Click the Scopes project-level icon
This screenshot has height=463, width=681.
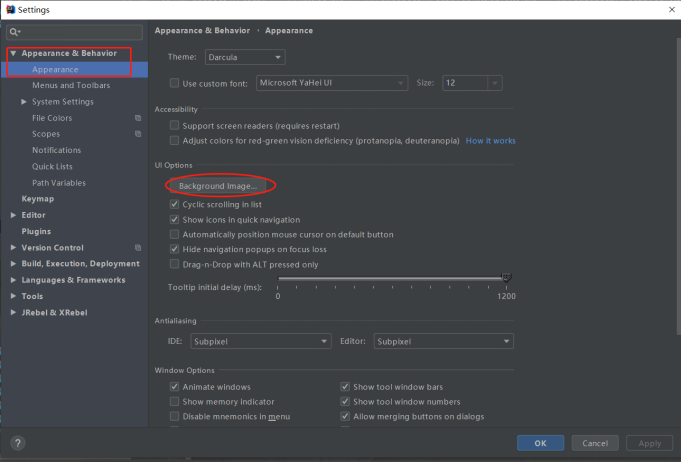[x=138, y=134]
